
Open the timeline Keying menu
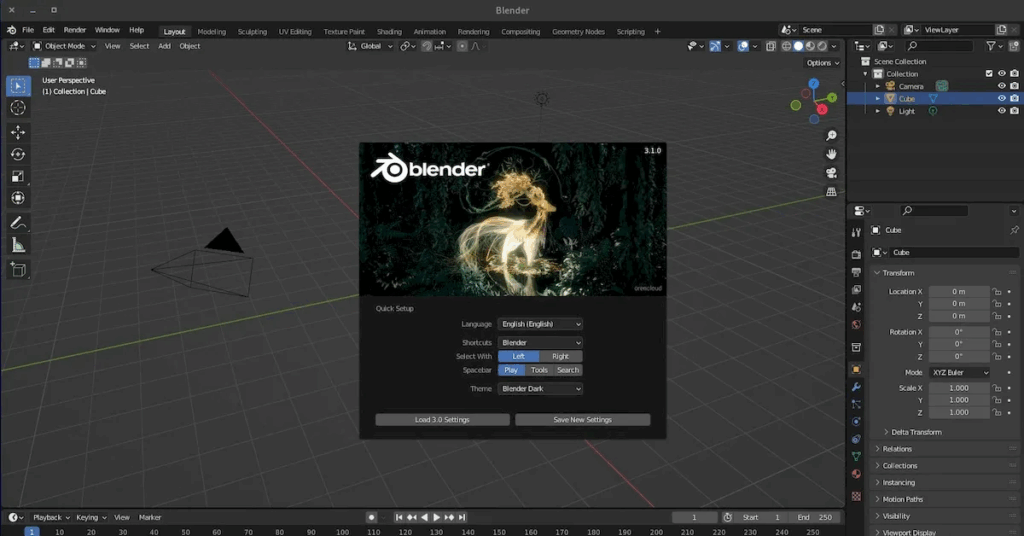pyautogui.click(x=91, y=517)
